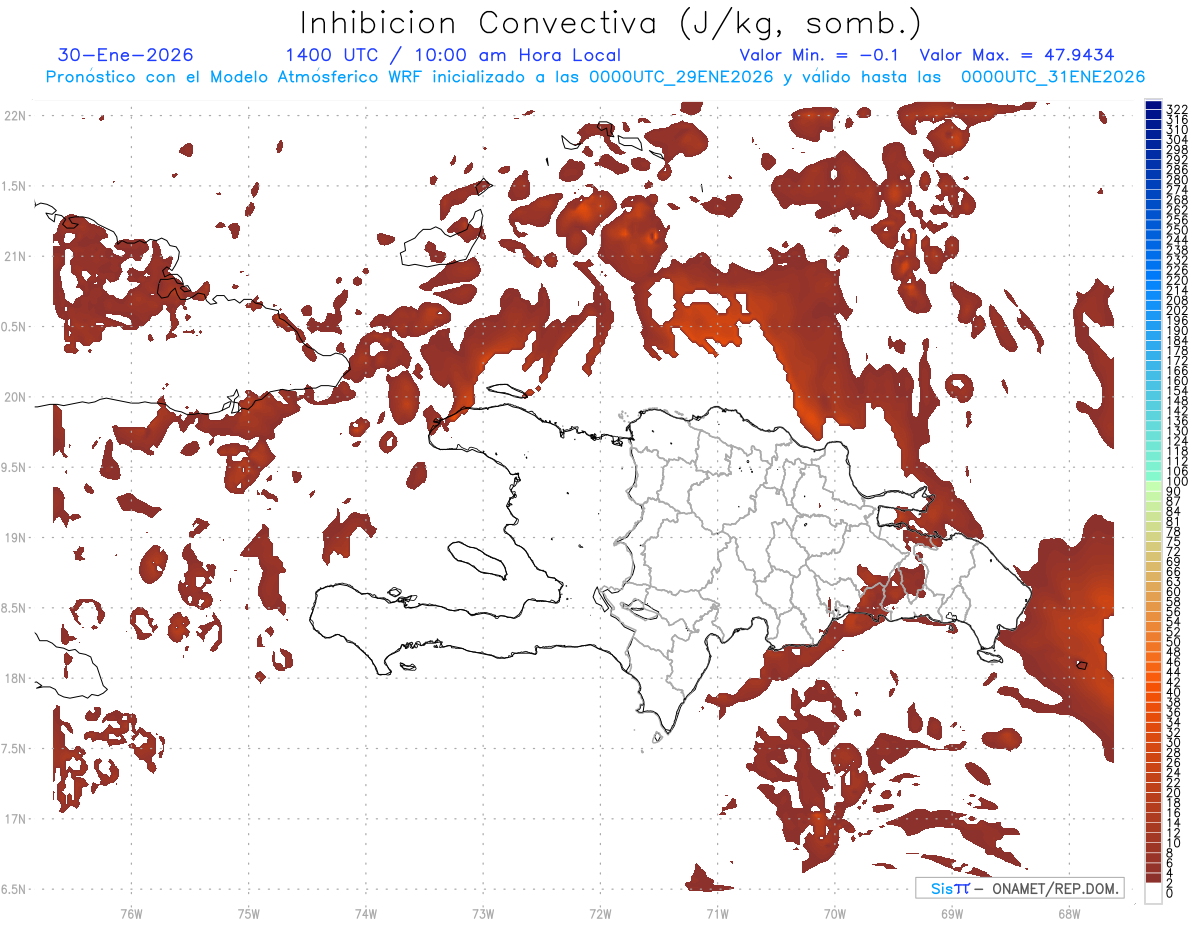Click the '322' color bar value
1200x927 pixels.
point(1176,108)
